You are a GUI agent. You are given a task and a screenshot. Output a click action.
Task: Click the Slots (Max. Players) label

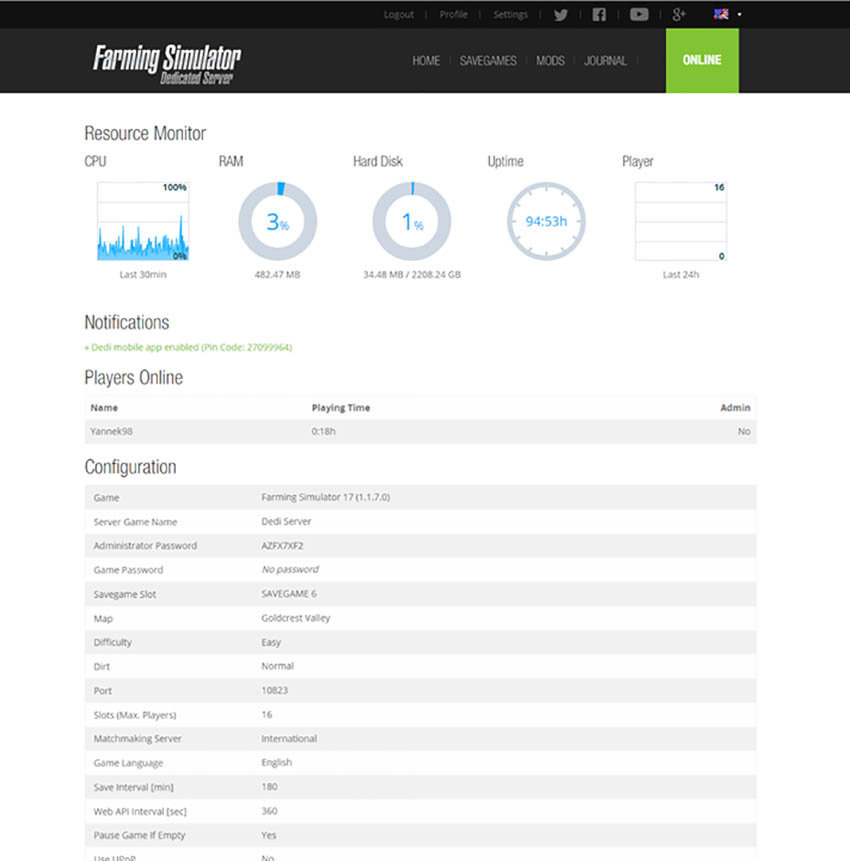135,715
